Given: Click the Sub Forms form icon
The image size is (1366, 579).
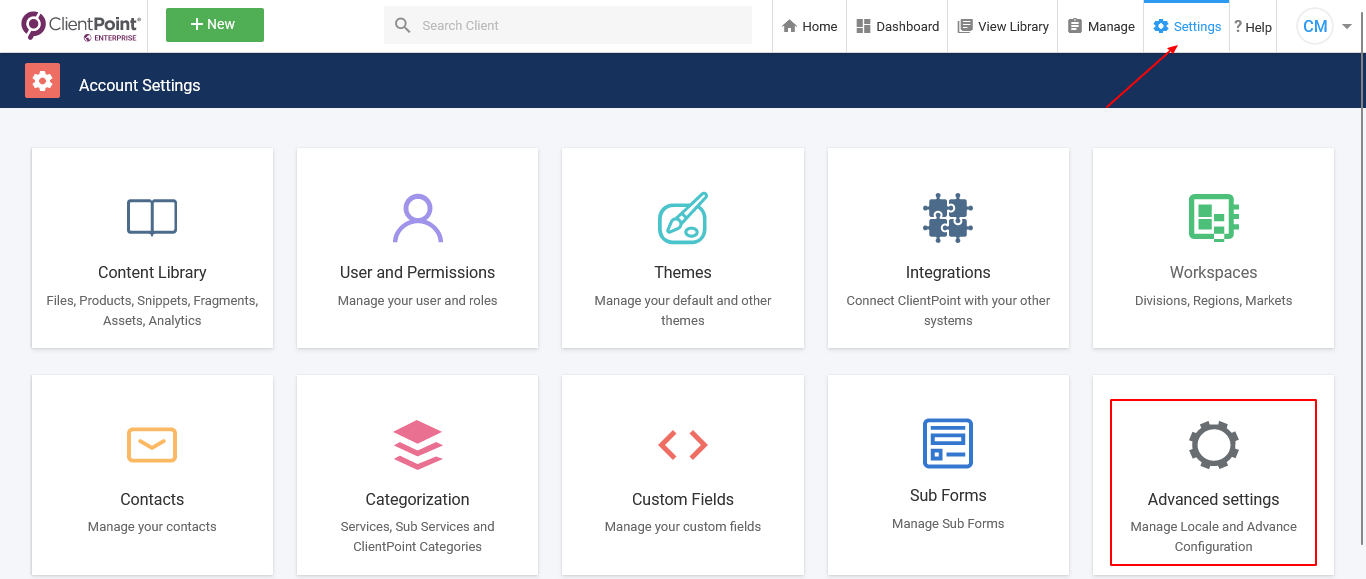Looking at the screenshot, I should 948,443.
